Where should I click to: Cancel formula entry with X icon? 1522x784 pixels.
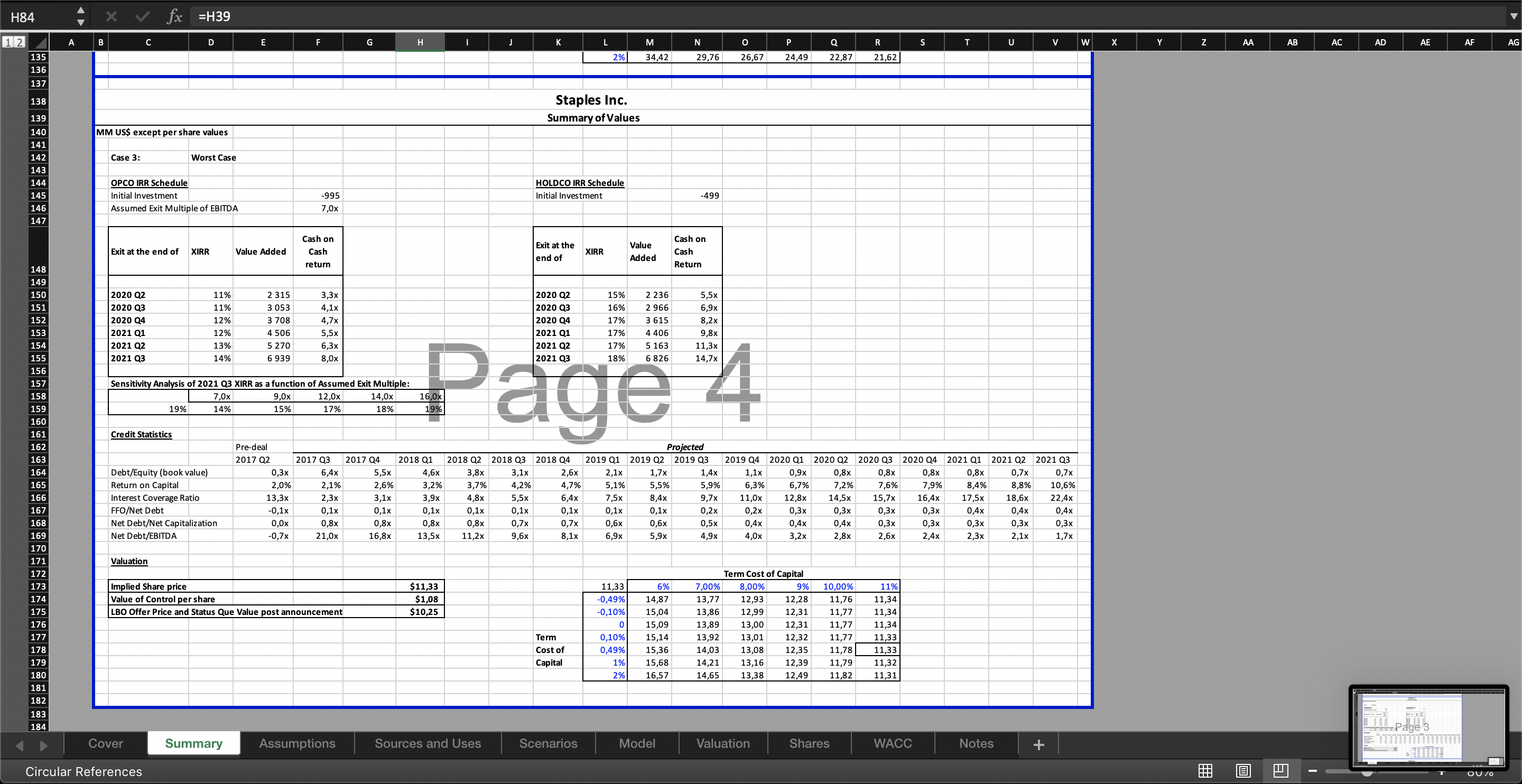(x=110, y=16)
